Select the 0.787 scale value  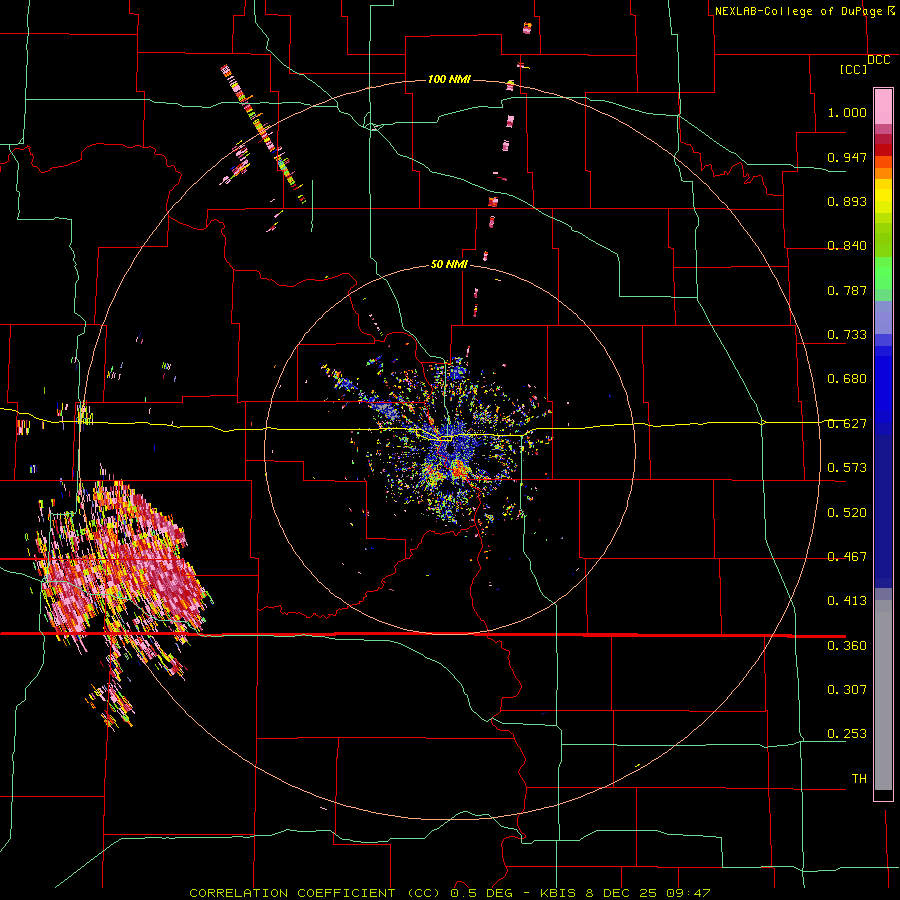(847, 290)
